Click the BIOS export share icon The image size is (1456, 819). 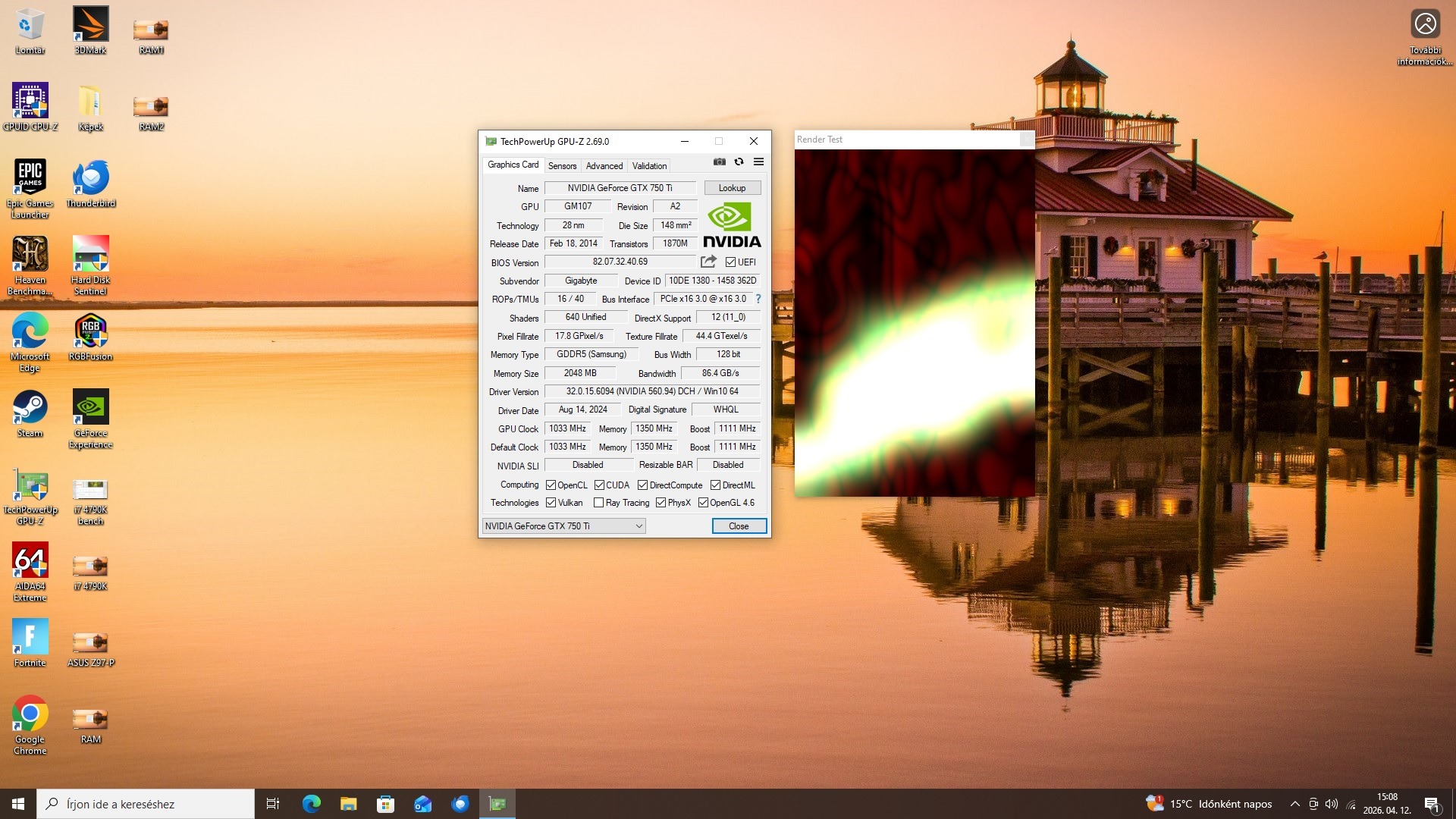[x=708, y=262]
